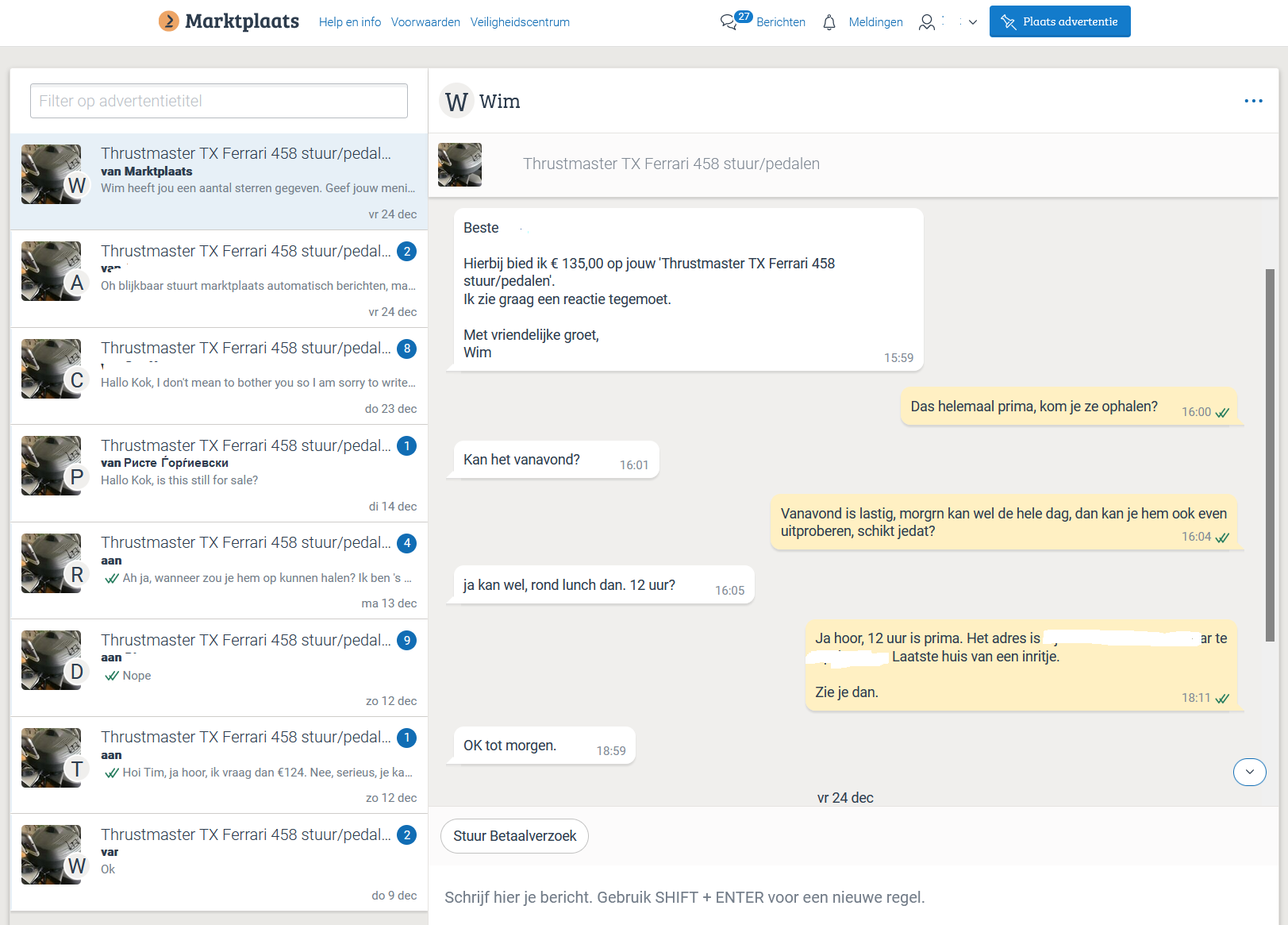
Task: Open Berichten speech bubble icon
Action: point(728,22)
